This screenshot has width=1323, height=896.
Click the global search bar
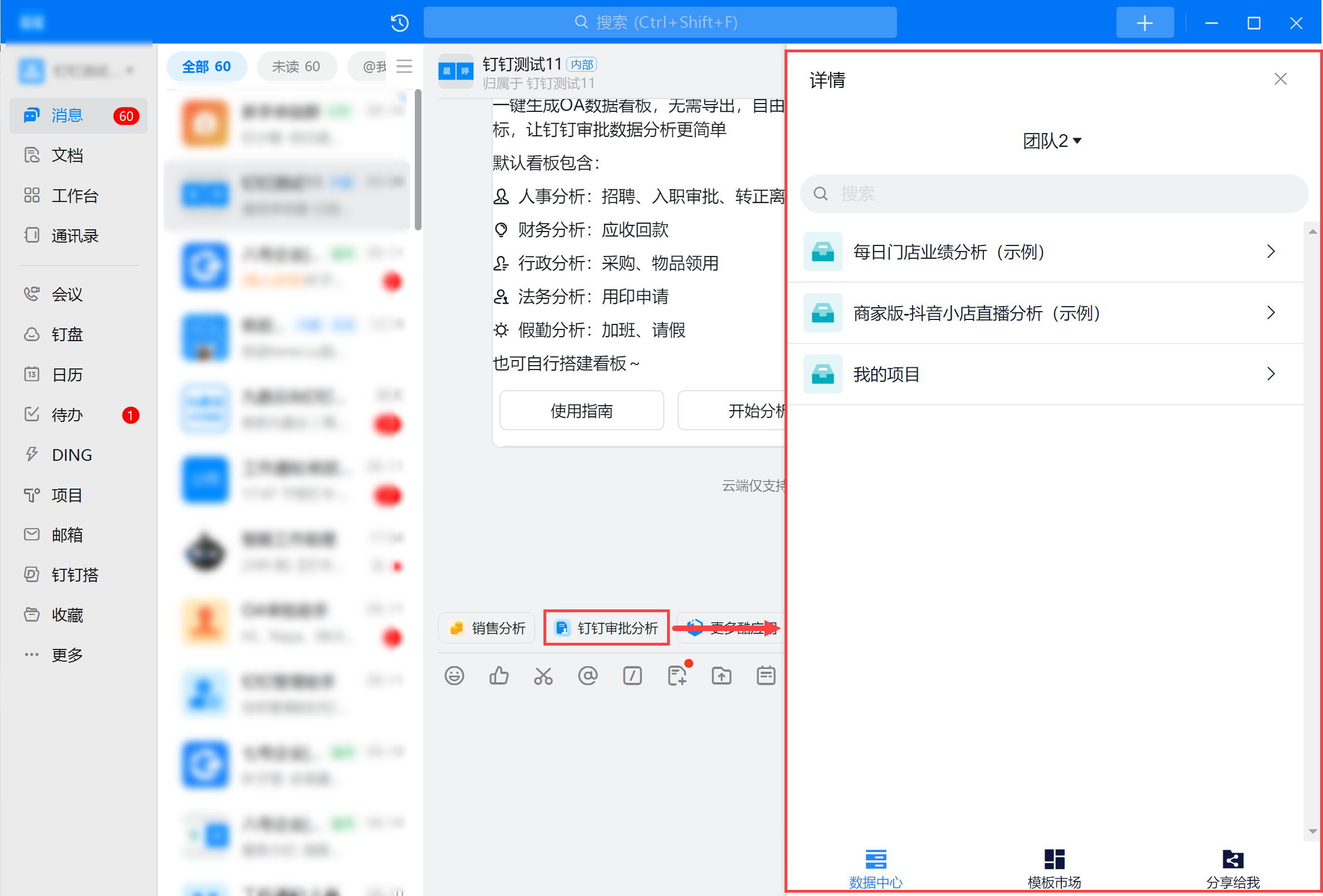[x=660, y=23]
